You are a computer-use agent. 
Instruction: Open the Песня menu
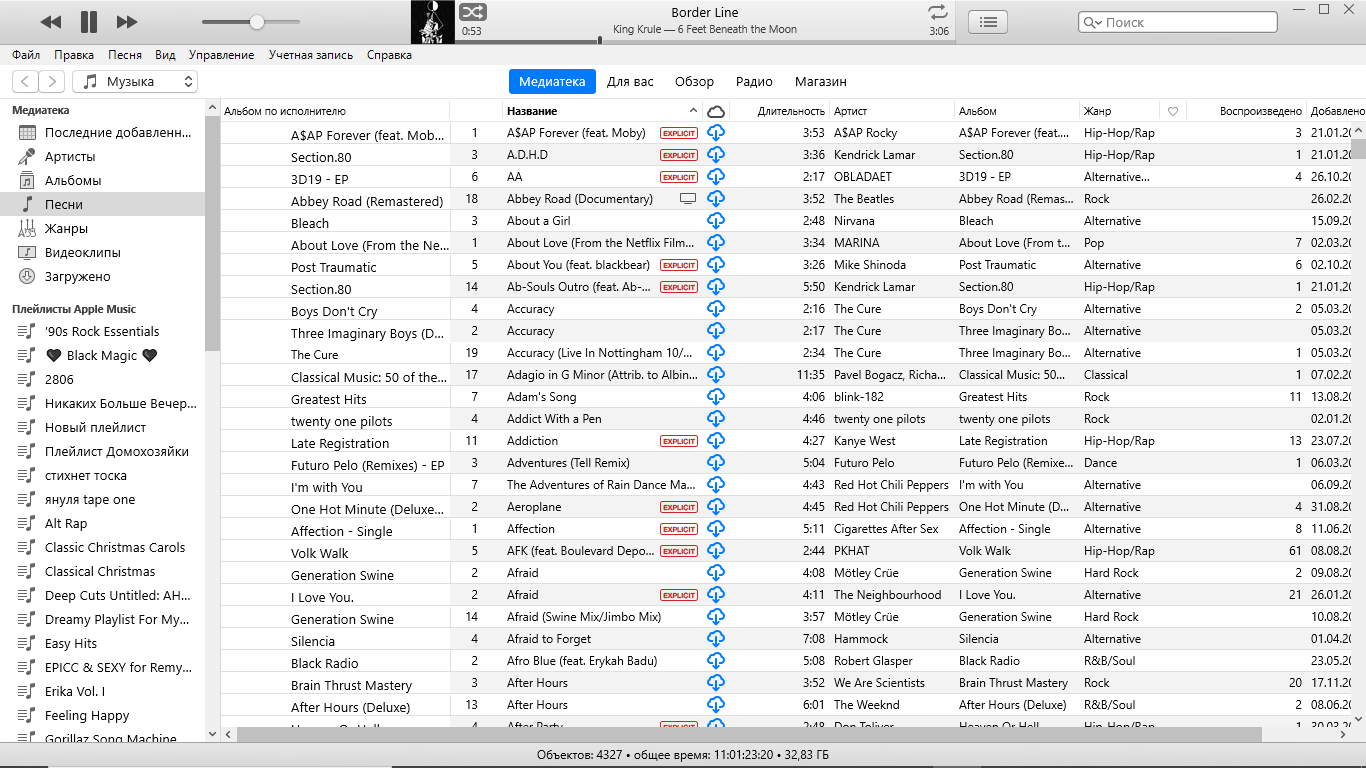click(x=125, y=55)
